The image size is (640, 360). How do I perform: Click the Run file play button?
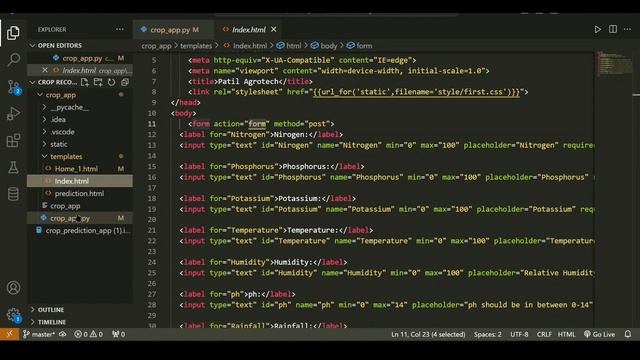(597, 29)
